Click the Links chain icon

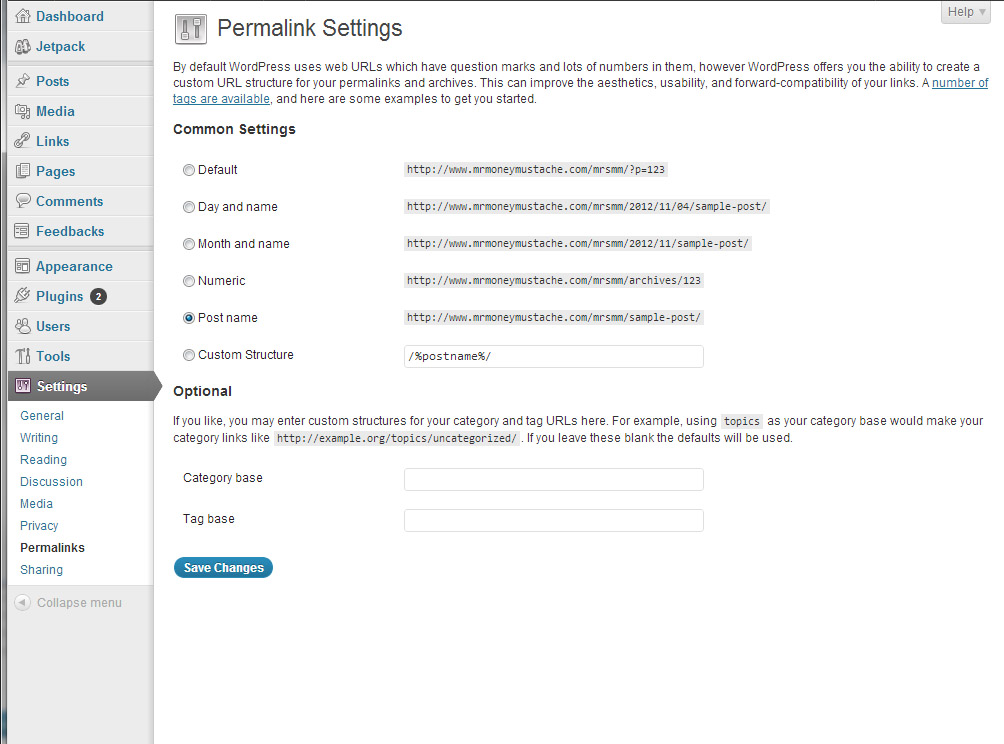point(23,141)
